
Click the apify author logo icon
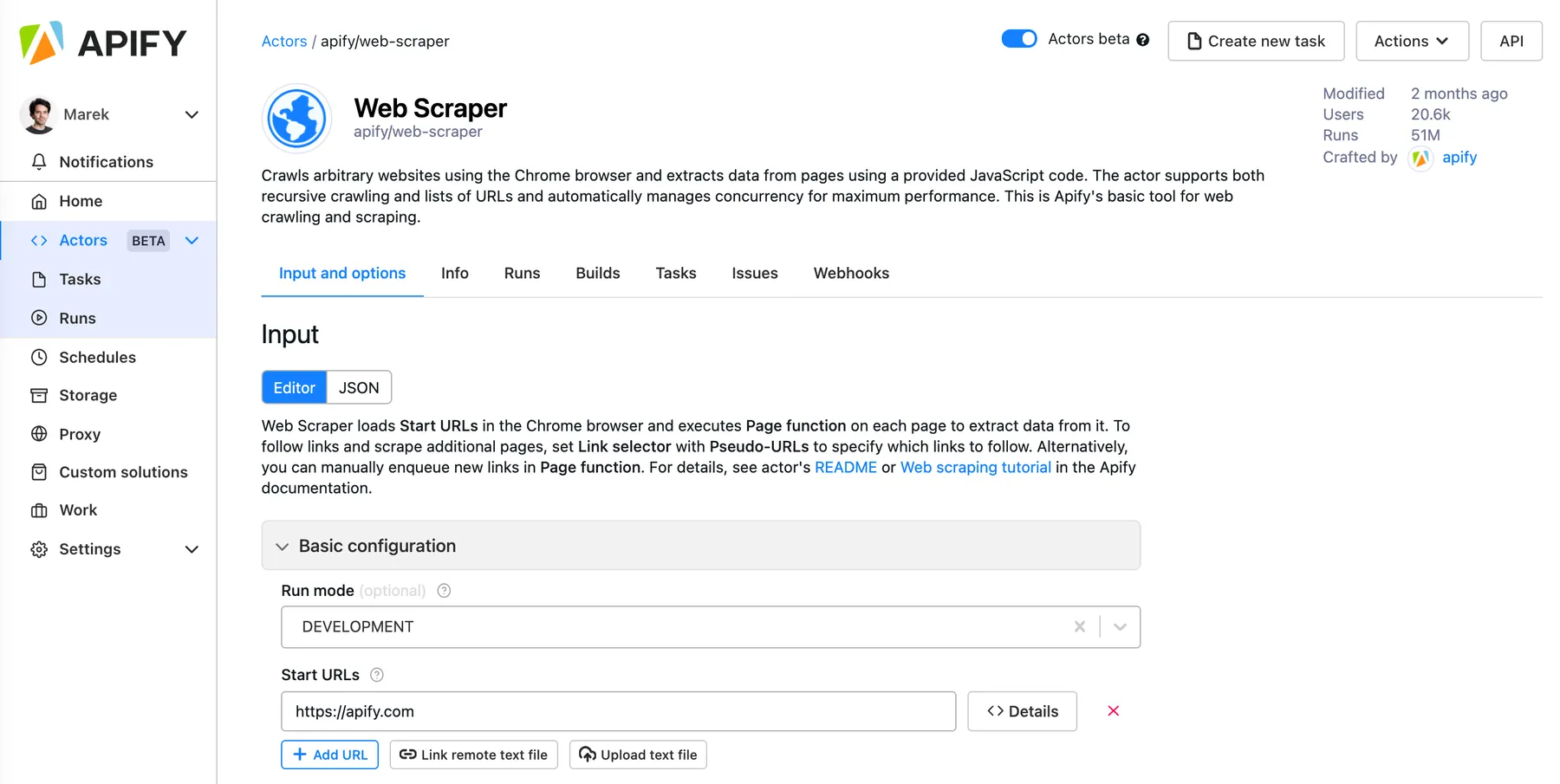(x=1420, y=159)
